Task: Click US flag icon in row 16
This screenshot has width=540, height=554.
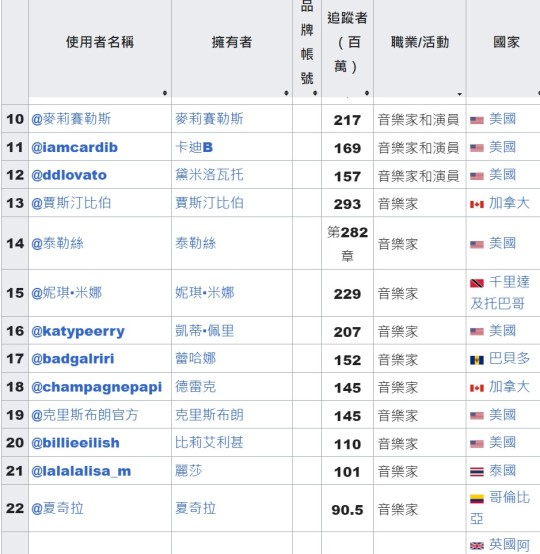Action: click(477, 332)
